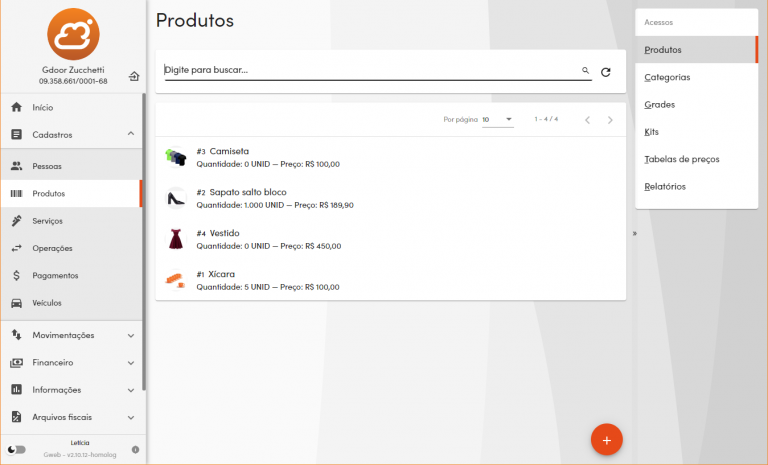This screenshot has height=465, width=768.
Task: Expand the Financeiro menu
Action: 130,362
